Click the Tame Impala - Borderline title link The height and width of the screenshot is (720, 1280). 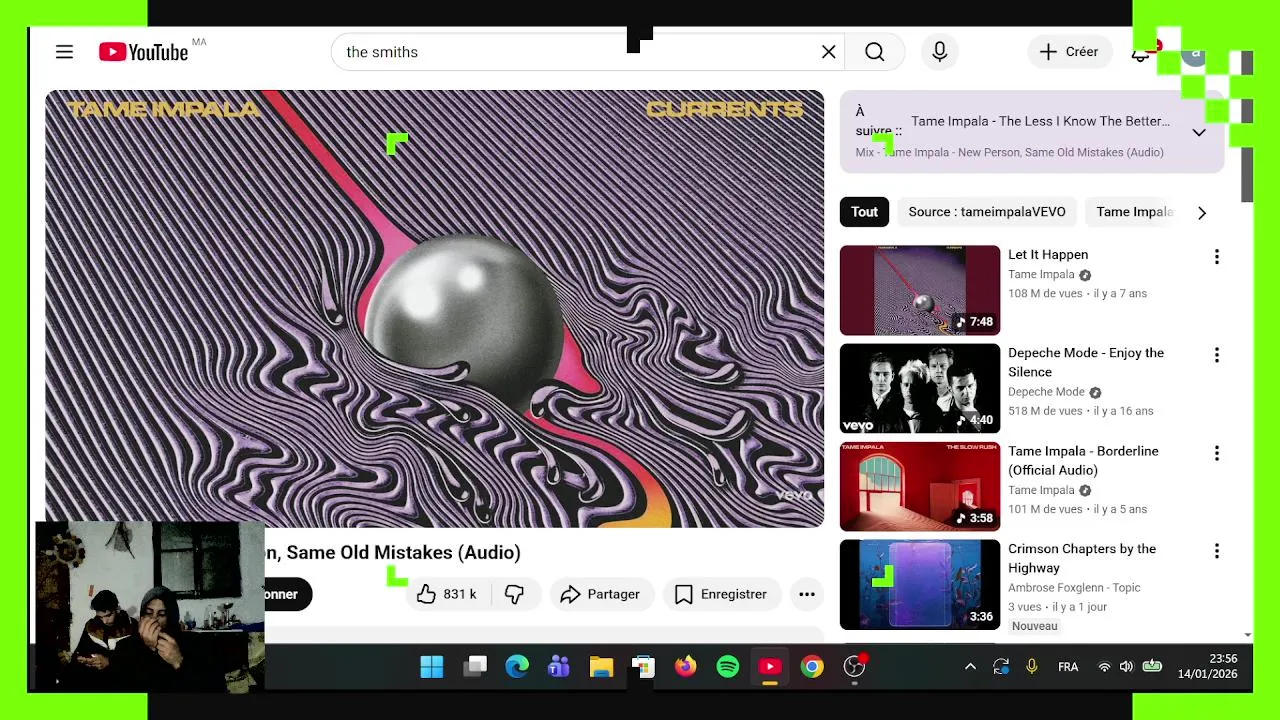1083,460
